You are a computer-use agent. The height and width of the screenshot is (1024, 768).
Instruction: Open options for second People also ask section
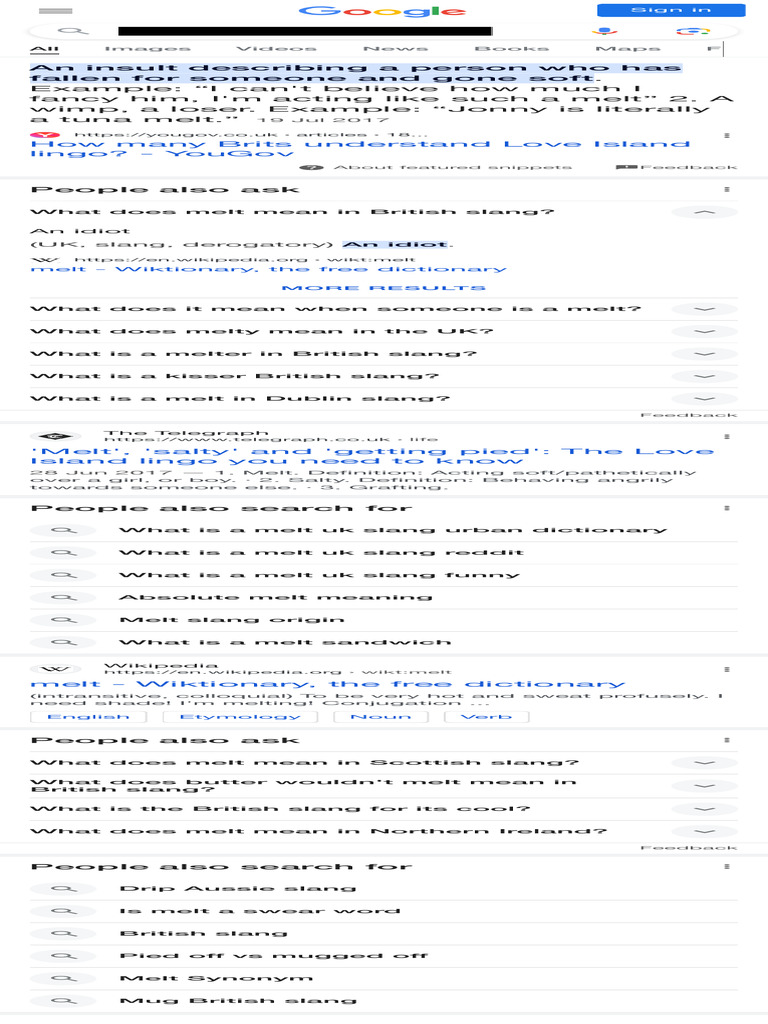pos(727,741)
